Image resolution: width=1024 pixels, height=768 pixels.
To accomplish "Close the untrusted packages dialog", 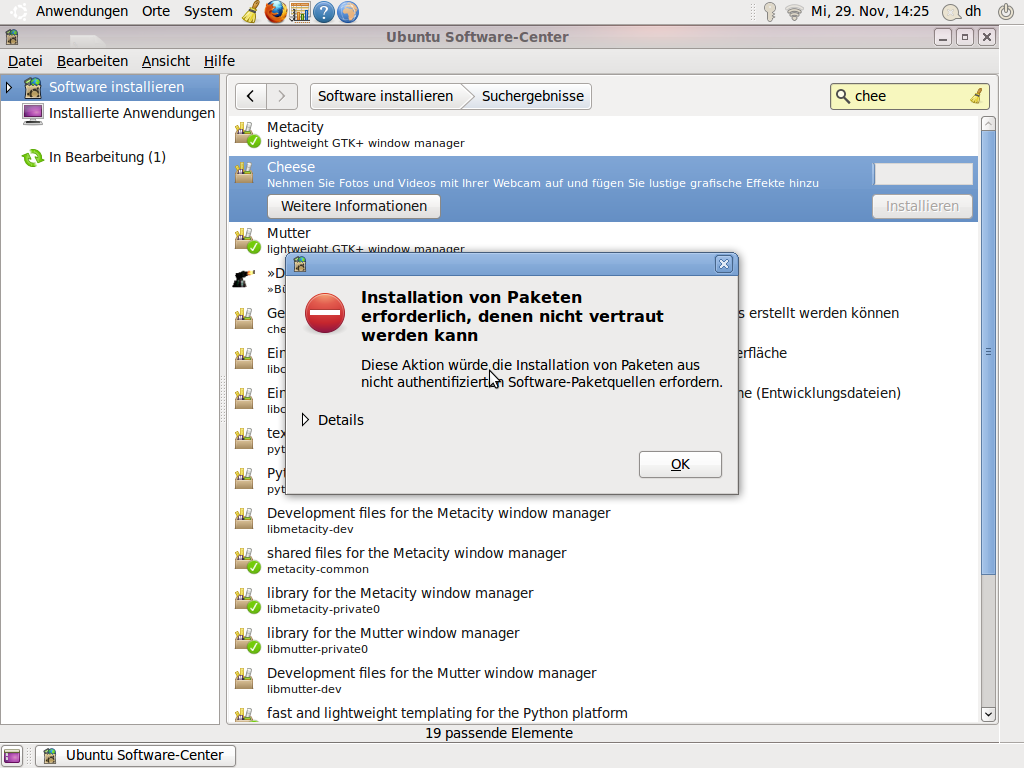I will coord(724,264).
